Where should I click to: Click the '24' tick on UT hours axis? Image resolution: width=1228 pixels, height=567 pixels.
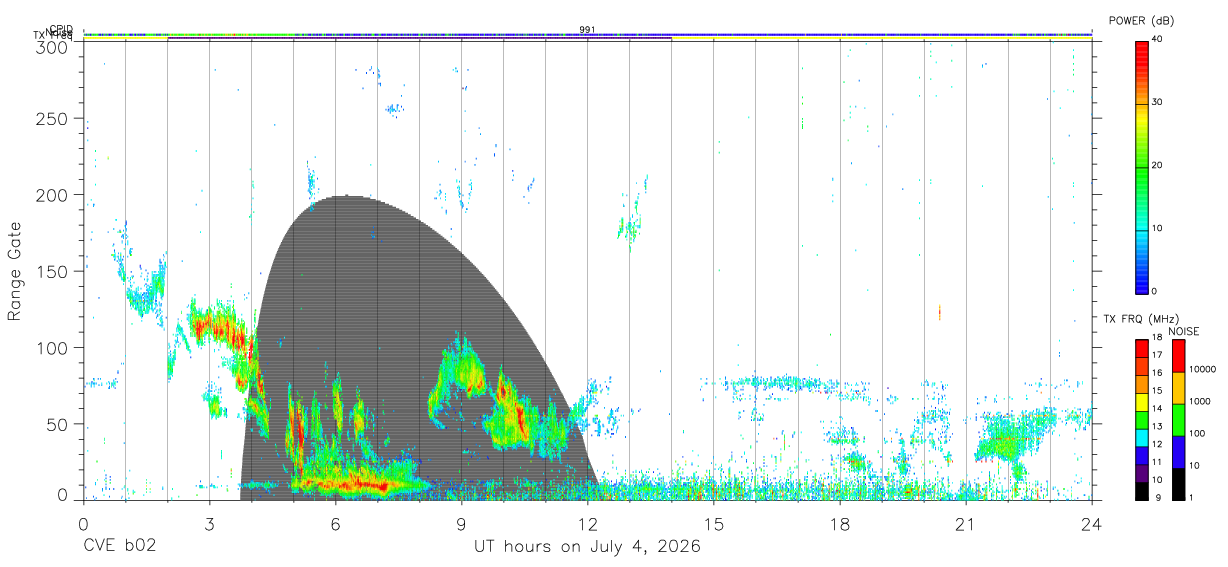1091,523
